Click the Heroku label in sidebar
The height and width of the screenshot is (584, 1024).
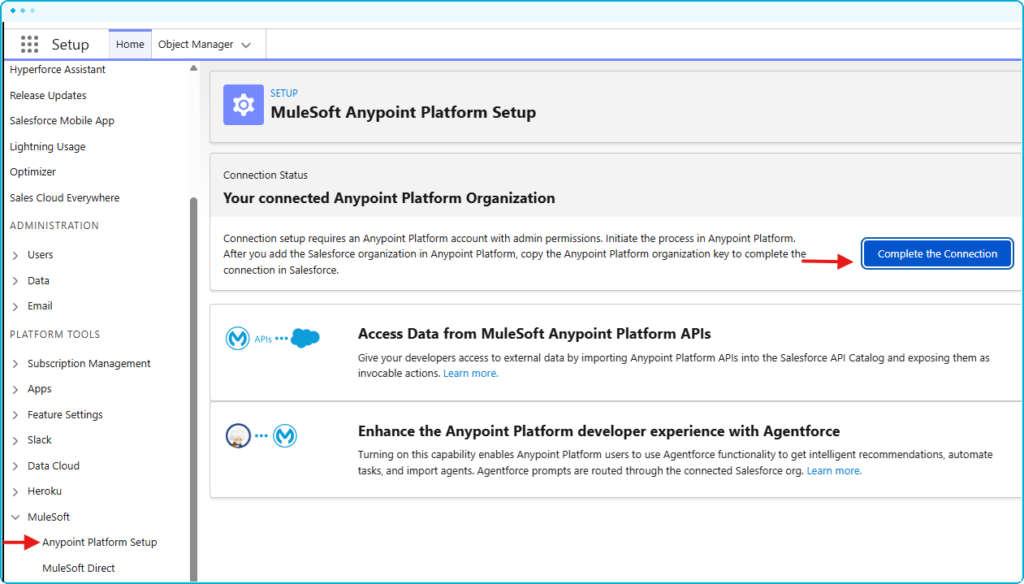pos(44,491)
